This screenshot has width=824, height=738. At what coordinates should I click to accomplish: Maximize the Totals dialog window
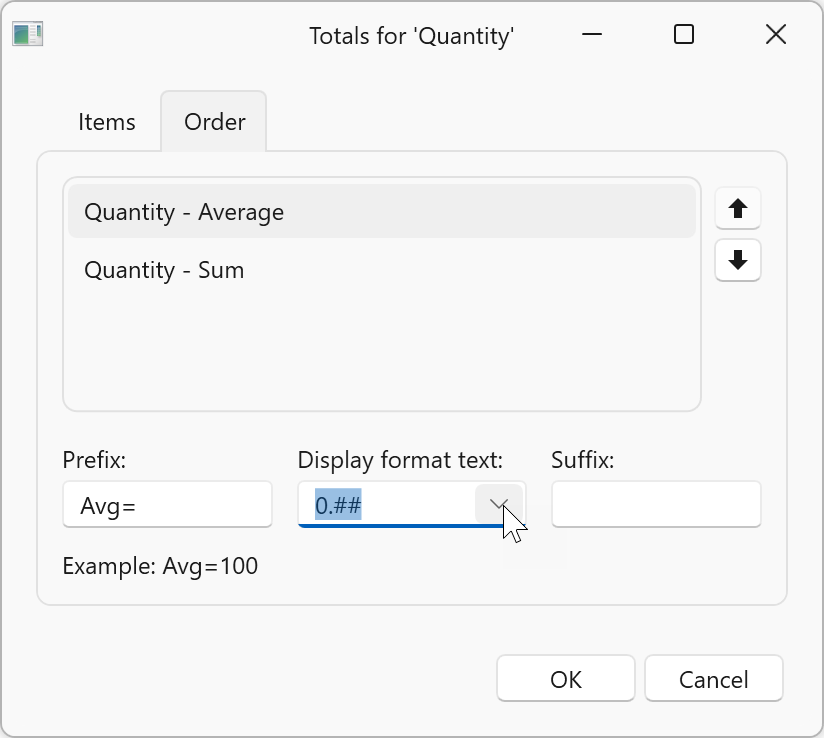pos(684,35)
